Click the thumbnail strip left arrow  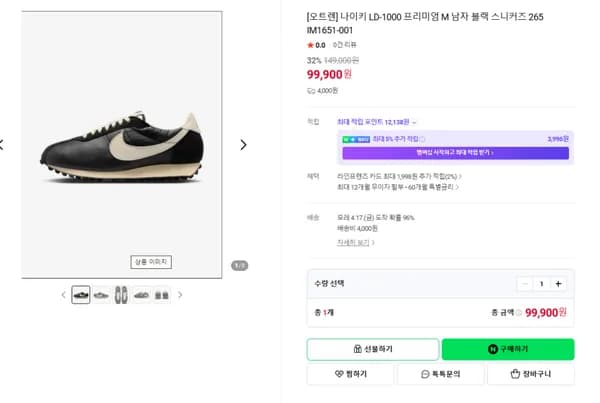click(63, 295)
